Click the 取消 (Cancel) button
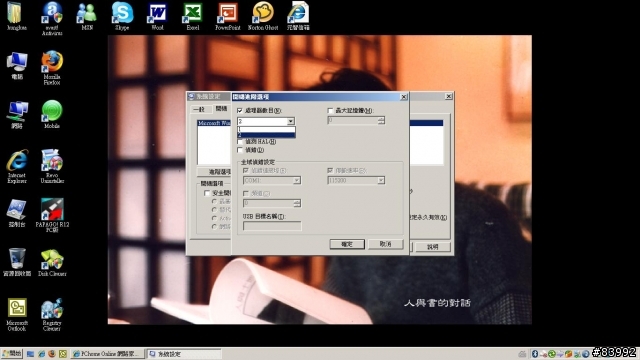Screen dimensions: 640x360 (386, 244)
